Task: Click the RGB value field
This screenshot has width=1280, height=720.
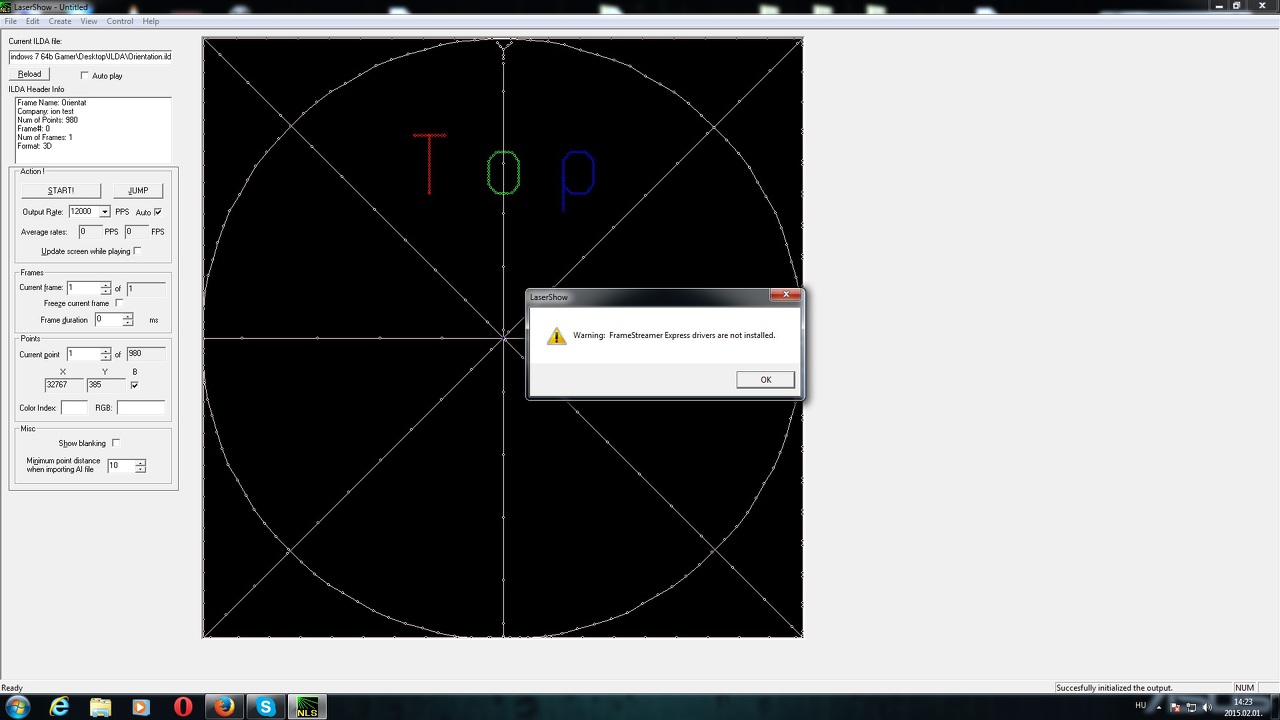Action: (x=141, y=408)
